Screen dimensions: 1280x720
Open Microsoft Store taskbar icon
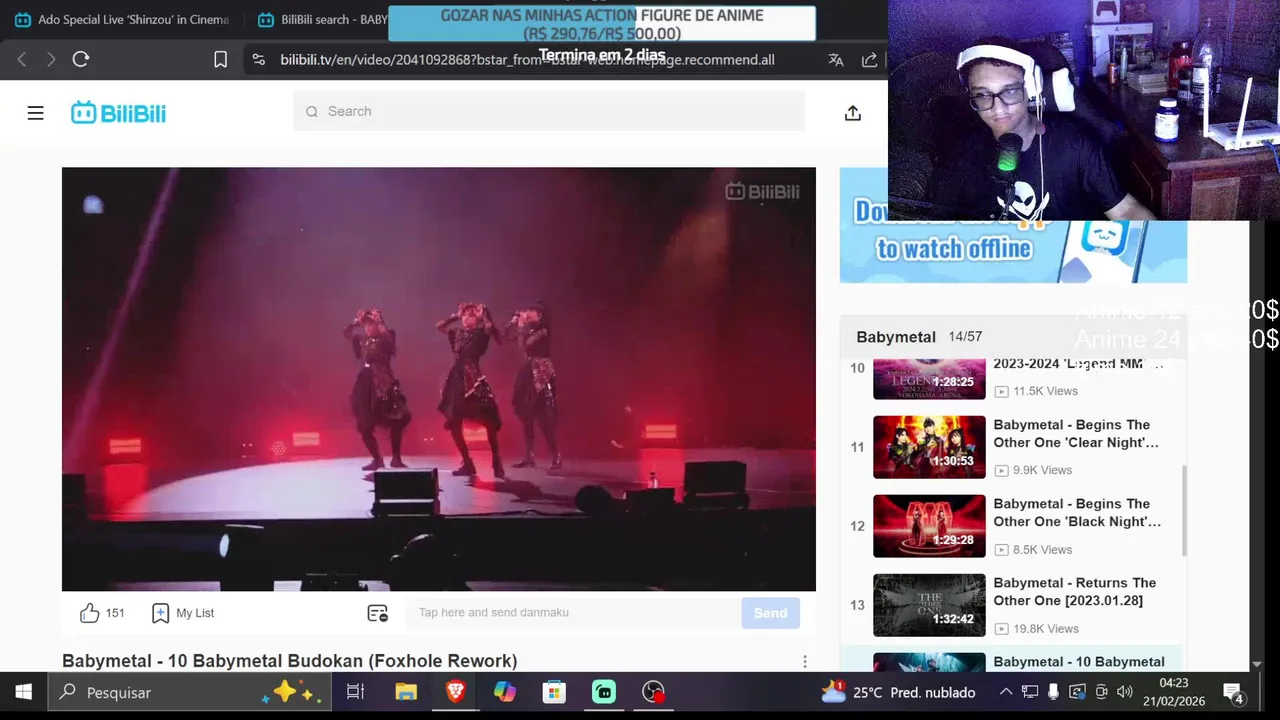[554, 692]
